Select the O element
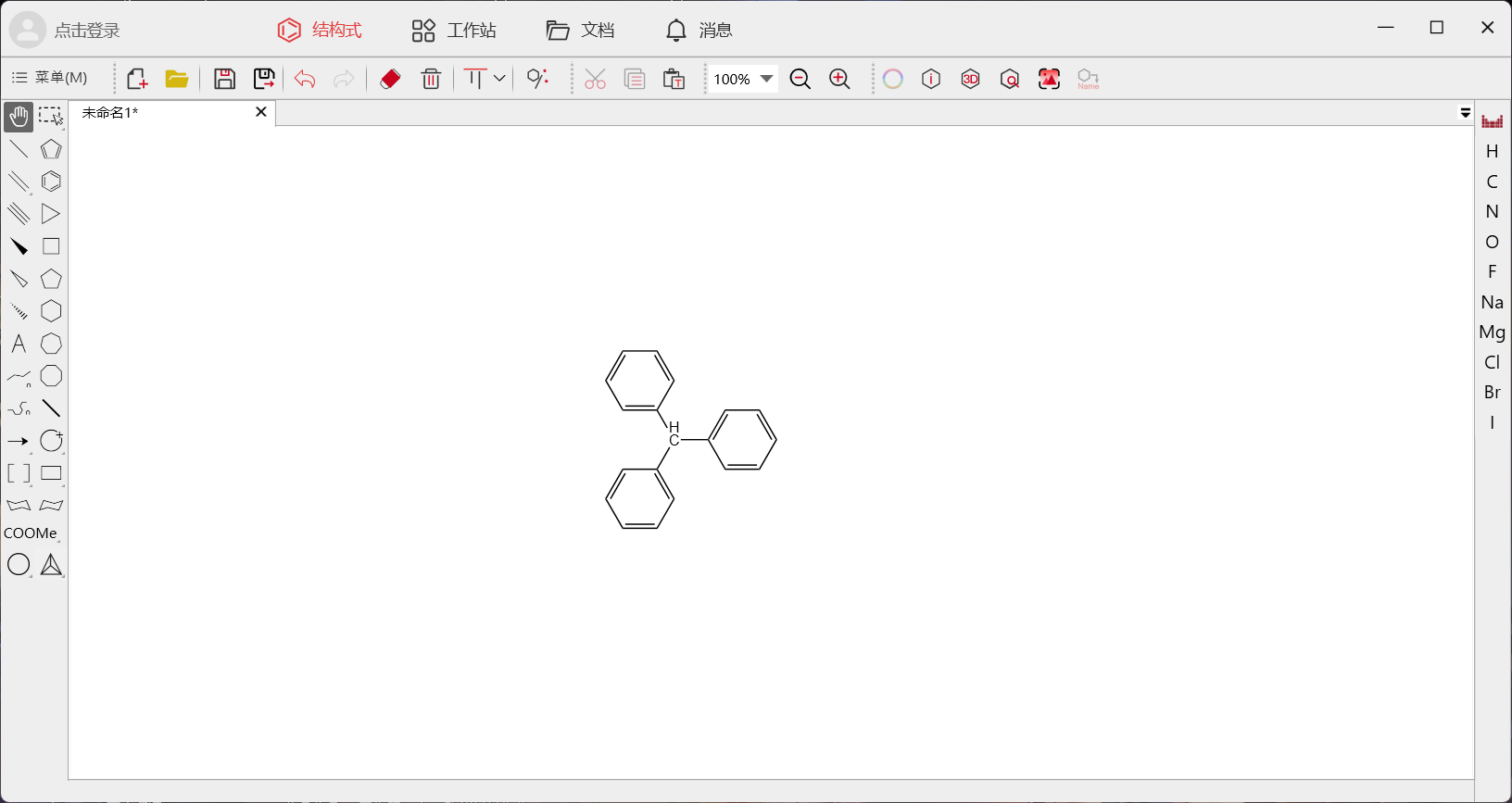 tap(1493, 242)
